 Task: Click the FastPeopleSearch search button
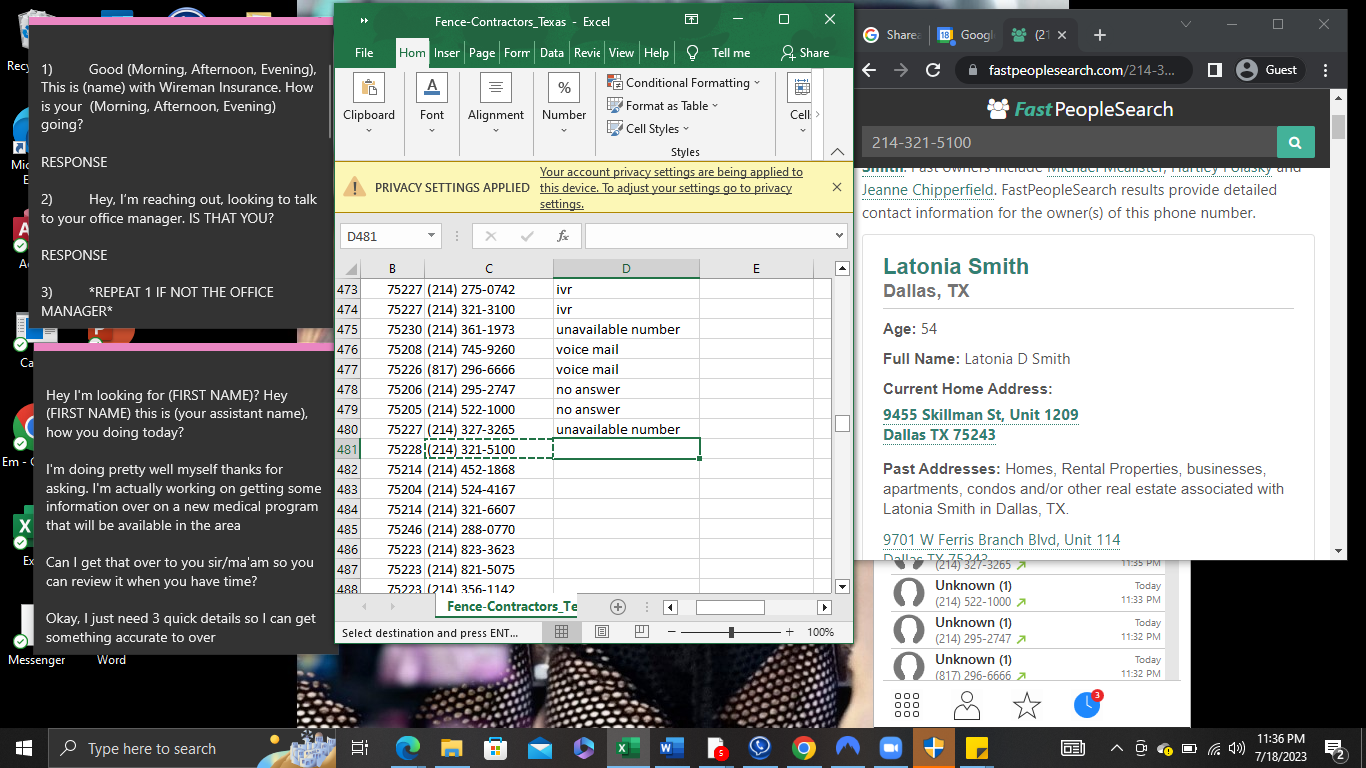(1295, 143)
